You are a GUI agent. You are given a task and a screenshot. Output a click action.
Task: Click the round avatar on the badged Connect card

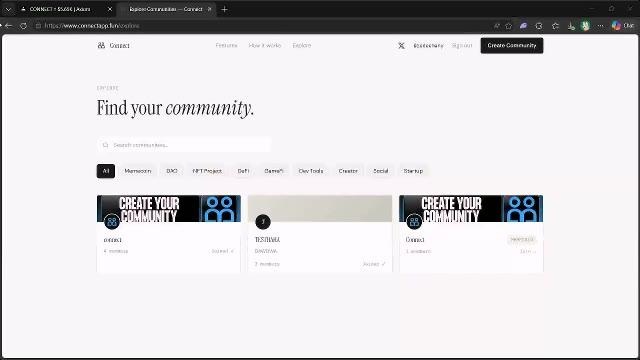414,222
